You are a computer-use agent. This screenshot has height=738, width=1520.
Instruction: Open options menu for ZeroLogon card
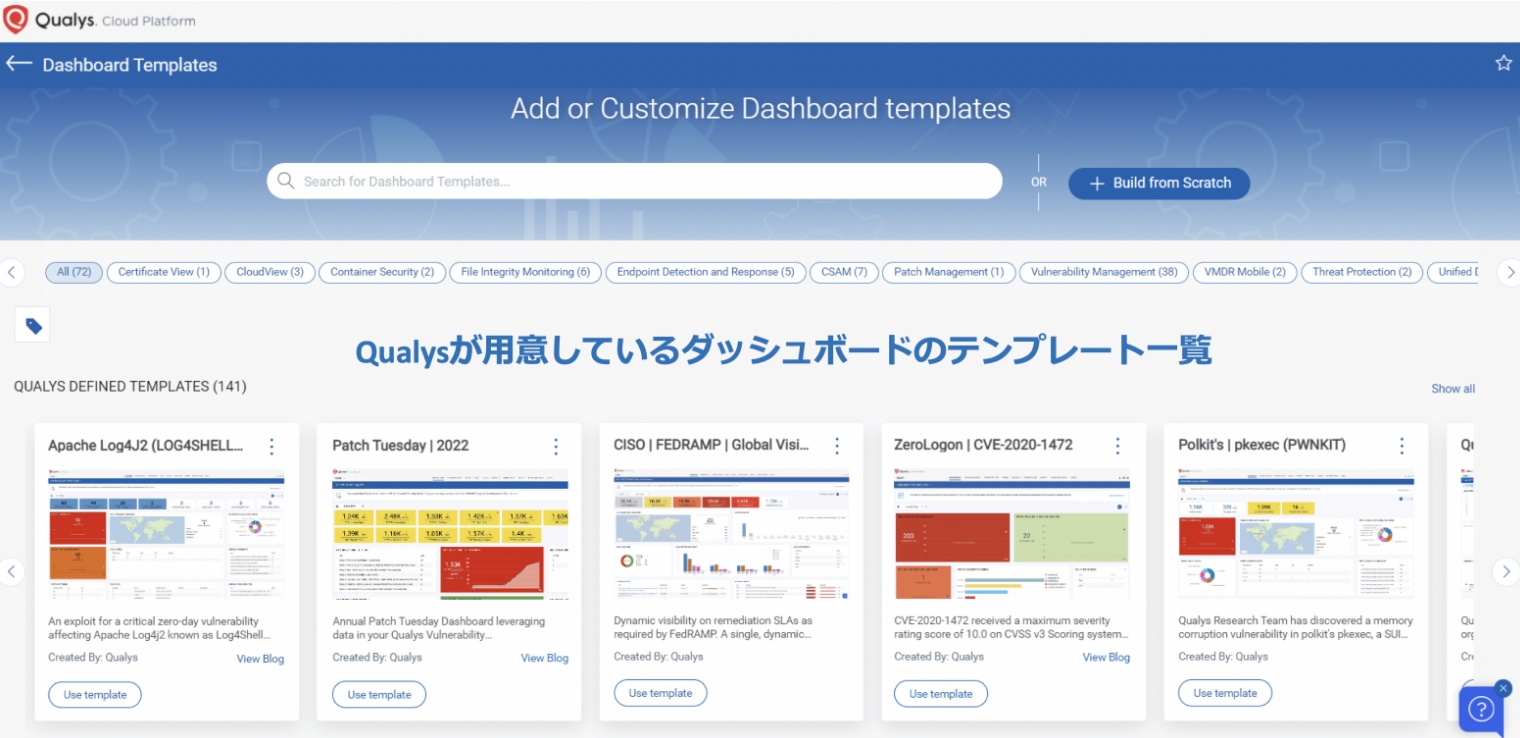coord(1118,446)
